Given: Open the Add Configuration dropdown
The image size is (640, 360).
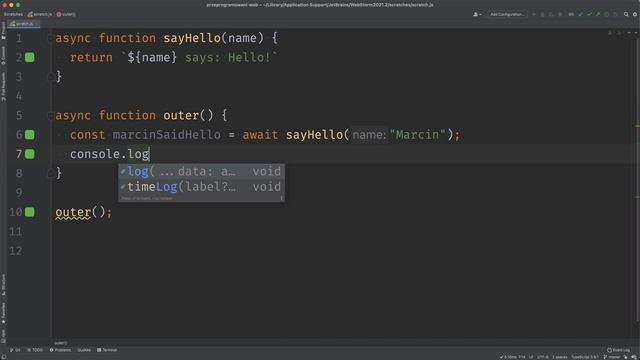Looking at the screenshot, I should 507,14.
